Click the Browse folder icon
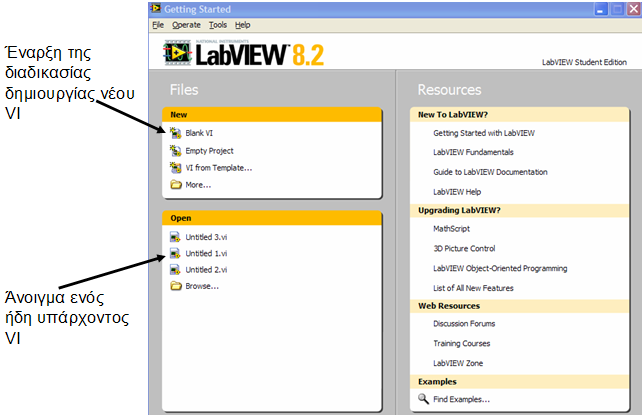This screenshot has height=415, width=643. (x=176, y=286)
